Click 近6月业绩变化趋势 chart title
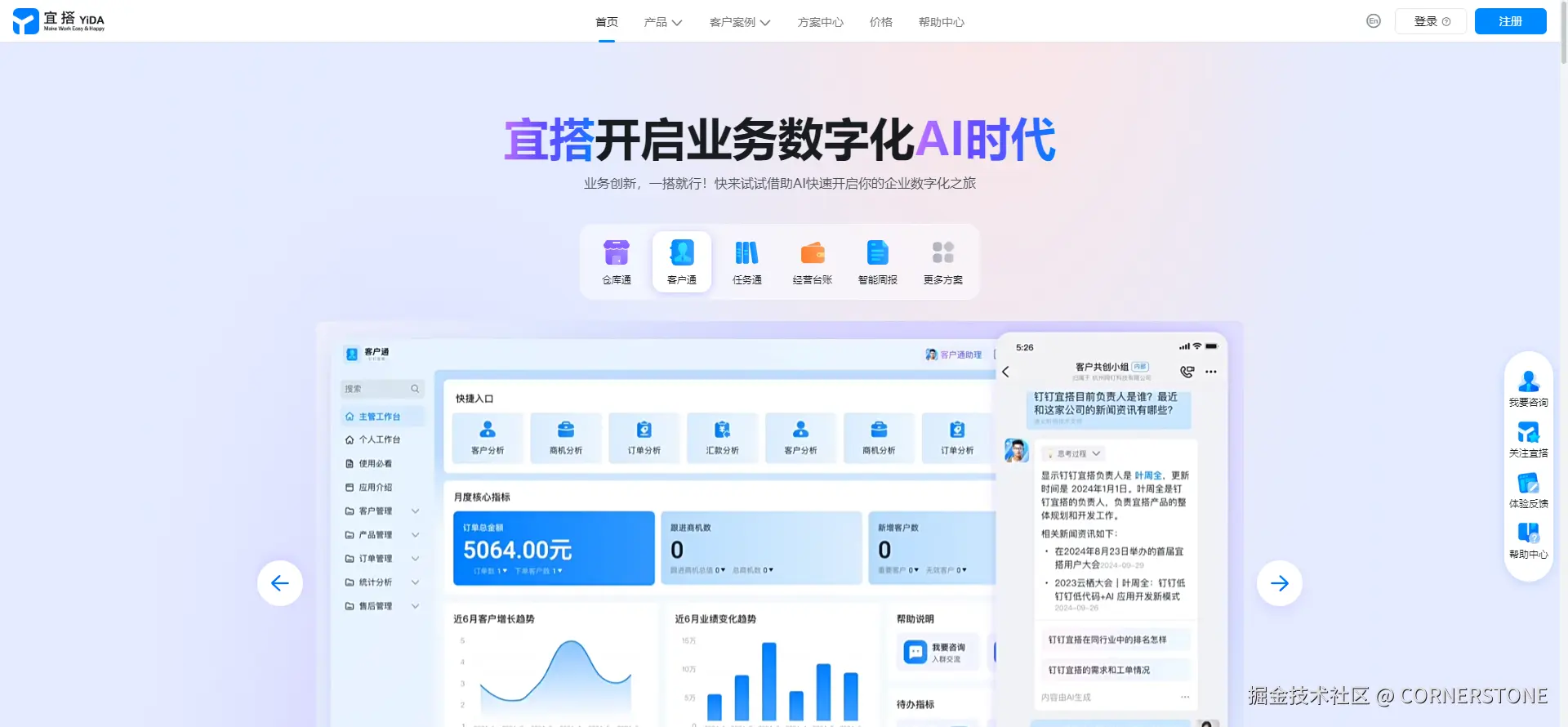Viewport: 1568px width, 727px height. coord(715,619)
